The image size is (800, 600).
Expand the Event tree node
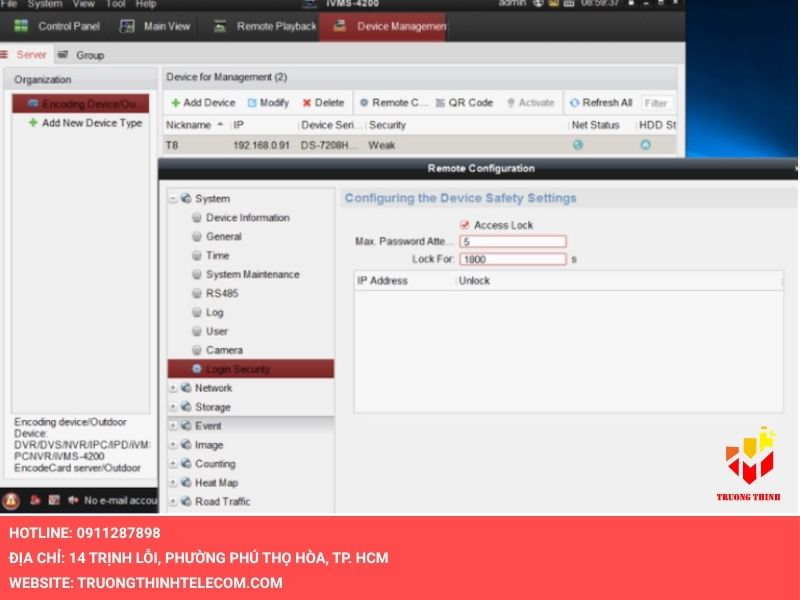(x=173, y=426)
